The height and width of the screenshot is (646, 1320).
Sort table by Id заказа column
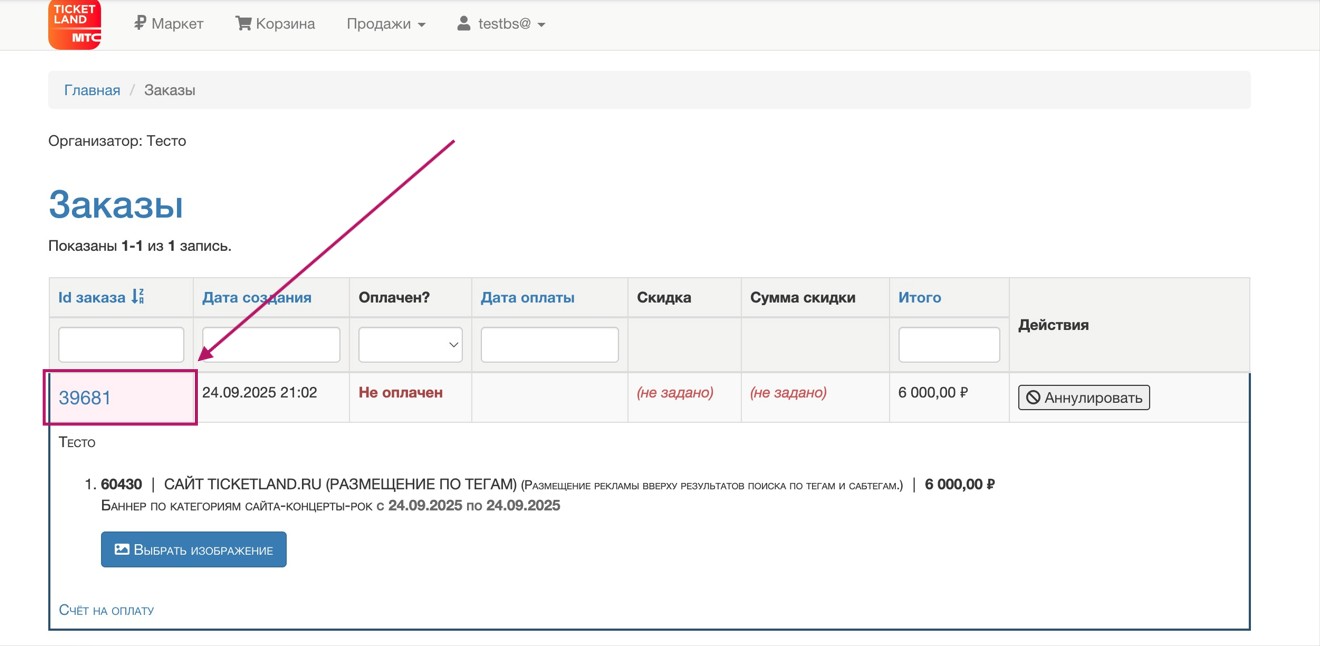point(91,297)
